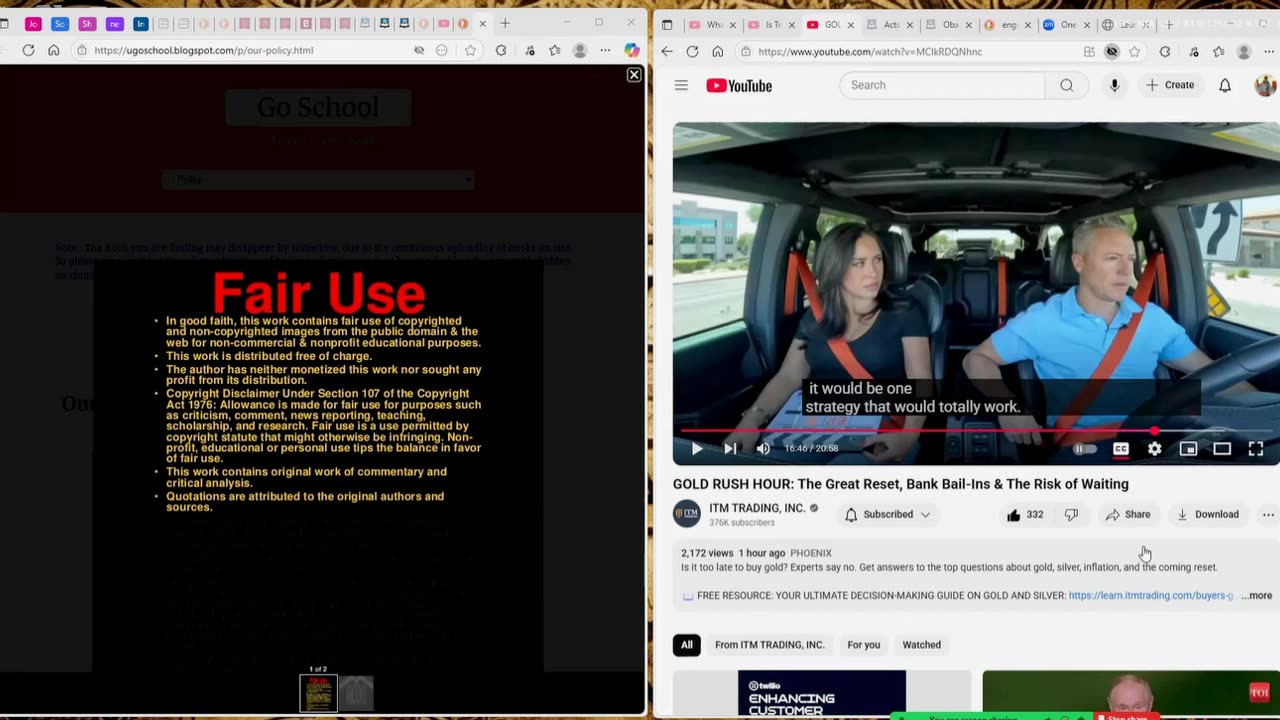The width and height of the screenshot is (1280, 720).
Task: Go back in the YouTube window
Action: click(x=667, y=51)
